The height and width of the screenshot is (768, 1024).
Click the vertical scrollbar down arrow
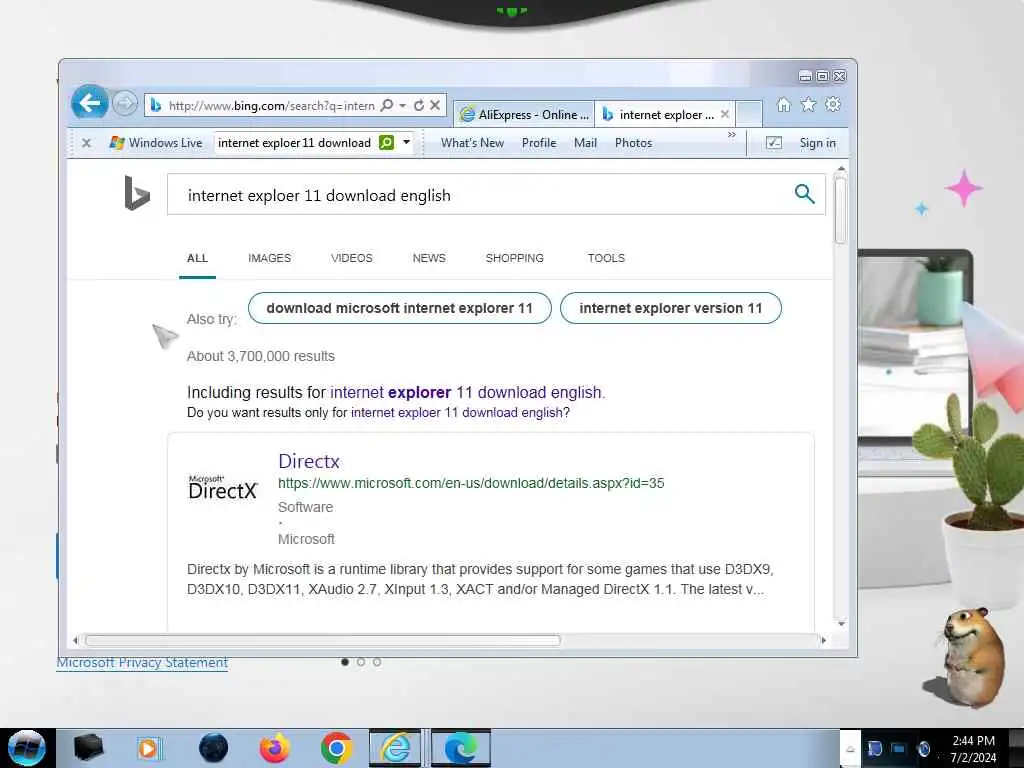click(841, 624)
